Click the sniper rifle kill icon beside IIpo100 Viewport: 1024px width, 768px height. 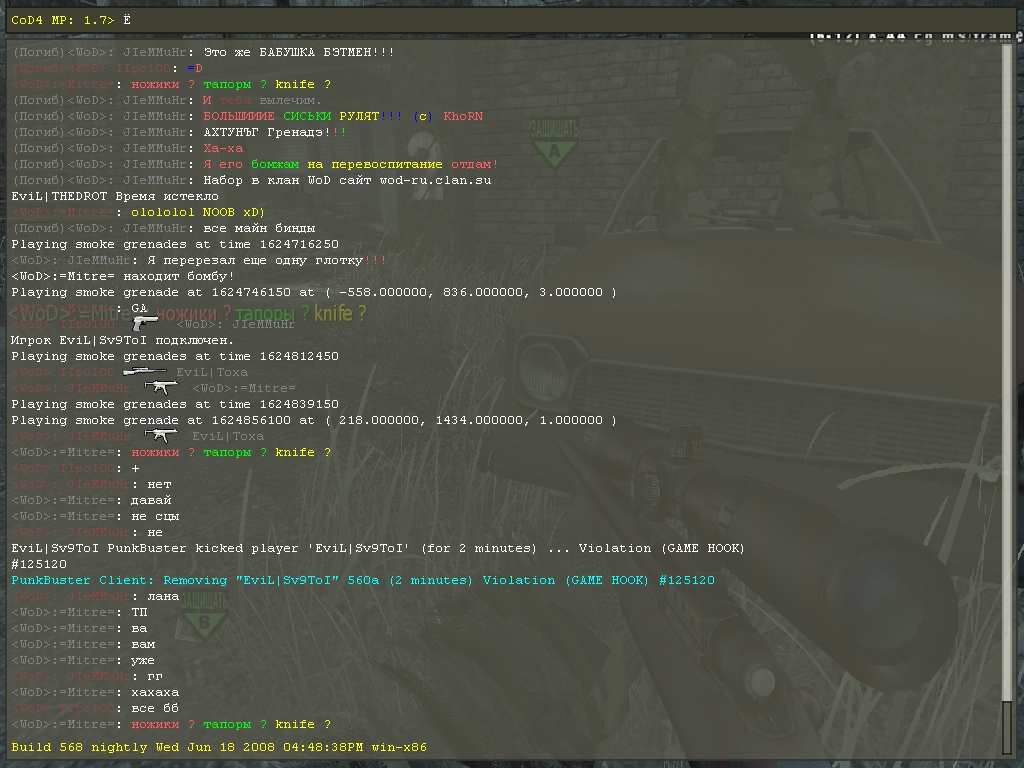click(145, 372)
